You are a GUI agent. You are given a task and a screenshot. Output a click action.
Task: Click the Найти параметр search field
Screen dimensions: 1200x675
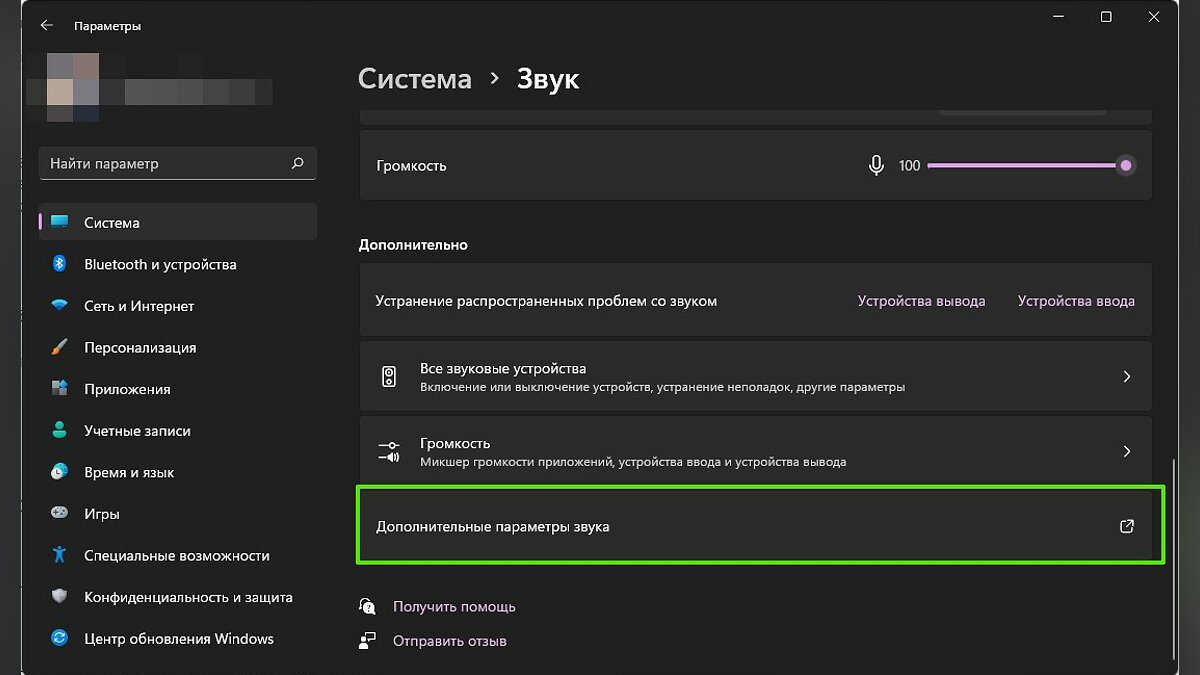pos(165,163)
